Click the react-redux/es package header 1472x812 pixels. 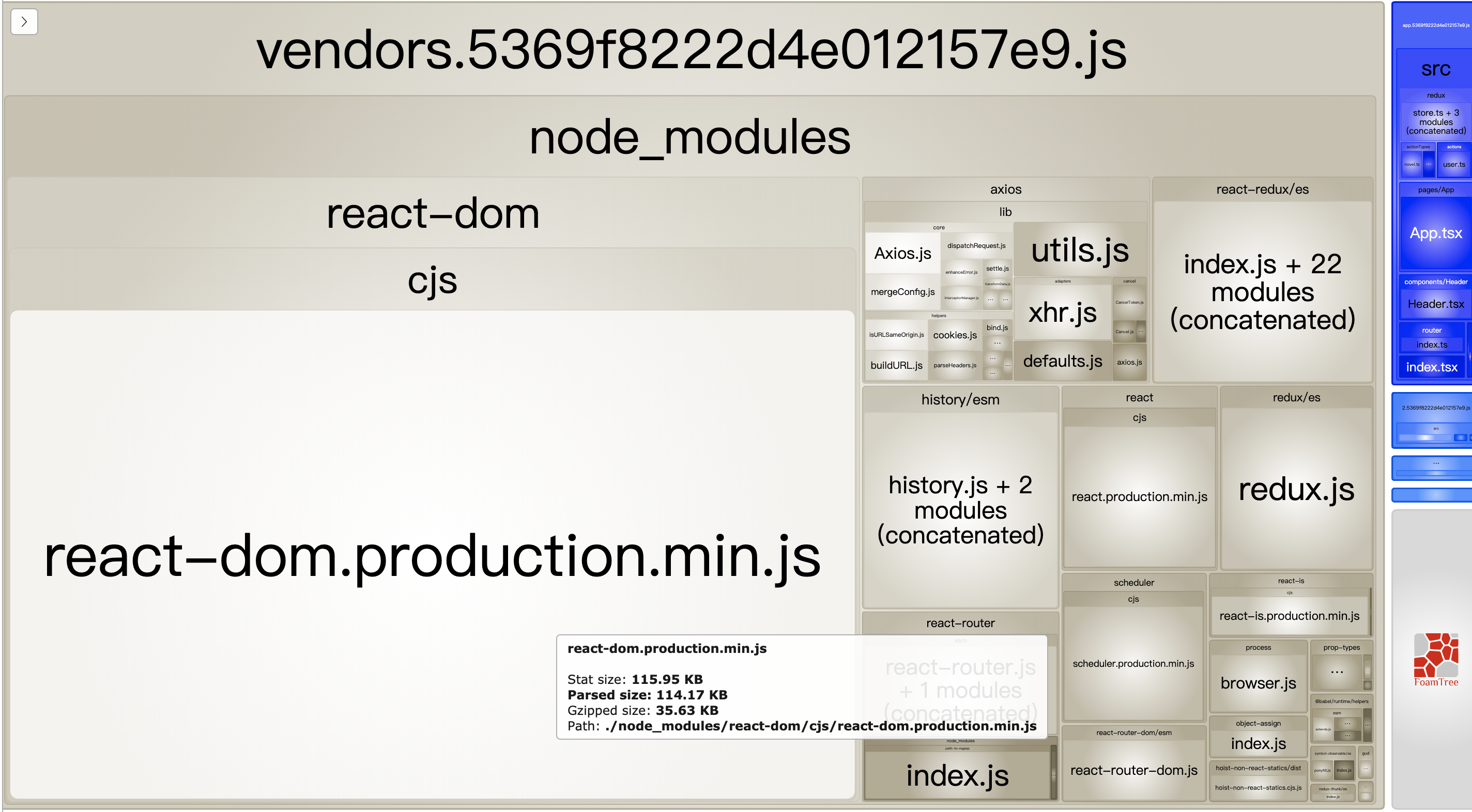[1262, 189]
